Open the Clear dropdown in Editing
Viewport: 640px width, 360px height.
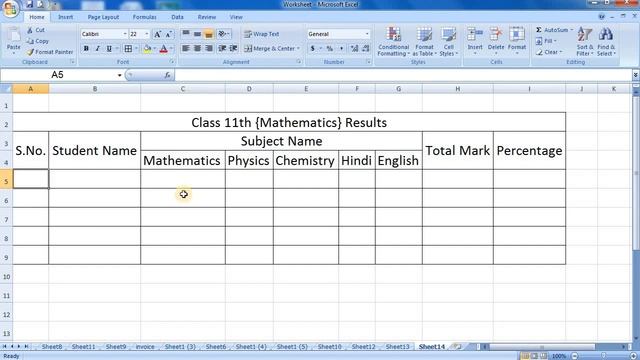click(x=549, y=52)
